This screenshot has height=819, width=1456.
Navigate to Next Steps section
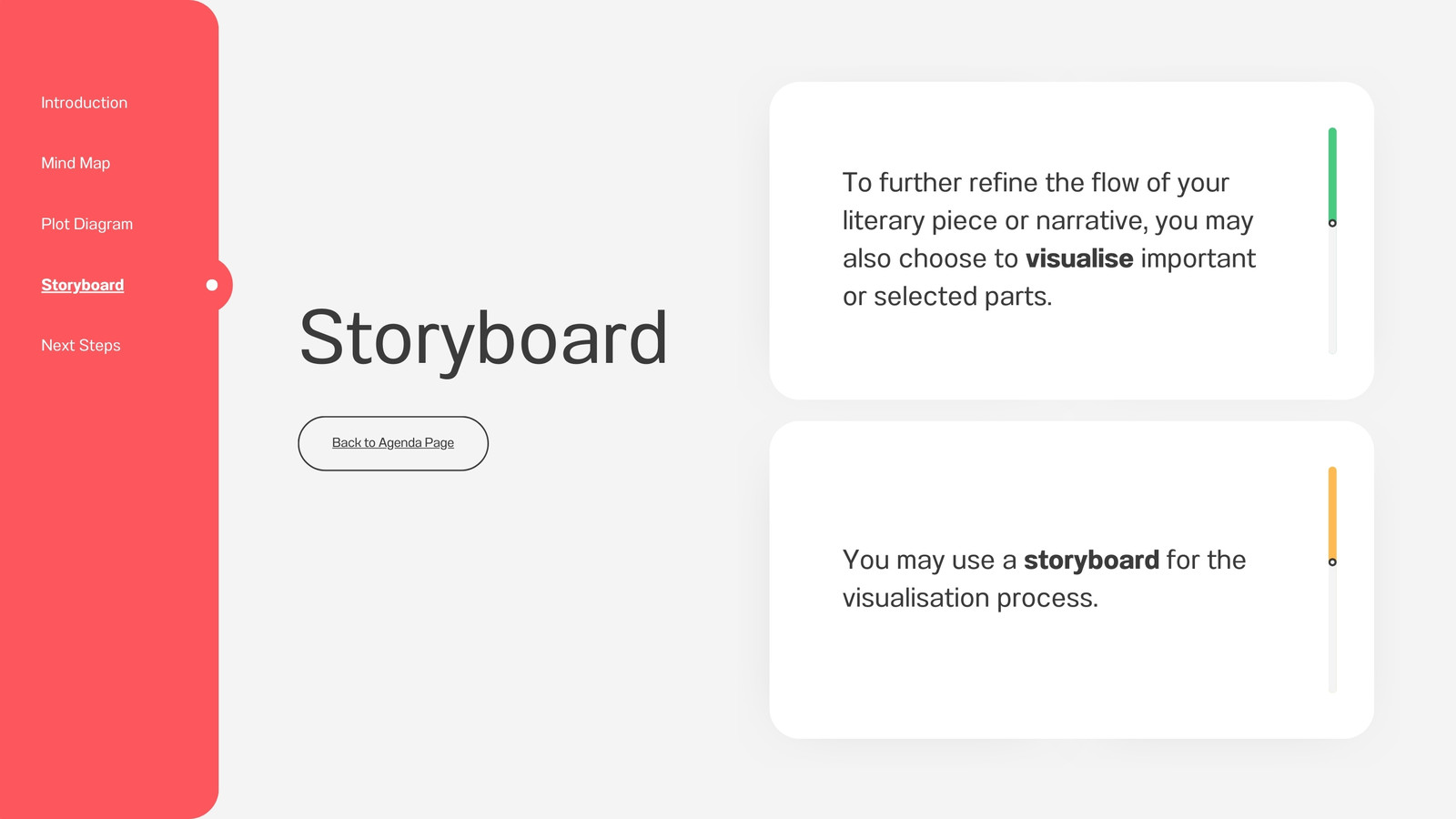click(x=80, y=345)
